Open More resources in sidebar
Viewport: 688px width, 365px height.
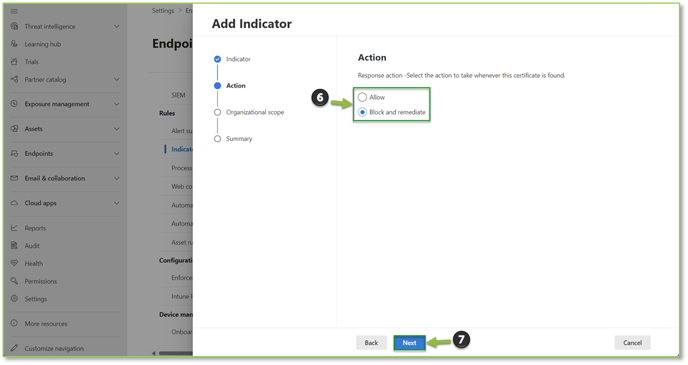point(46,323)
